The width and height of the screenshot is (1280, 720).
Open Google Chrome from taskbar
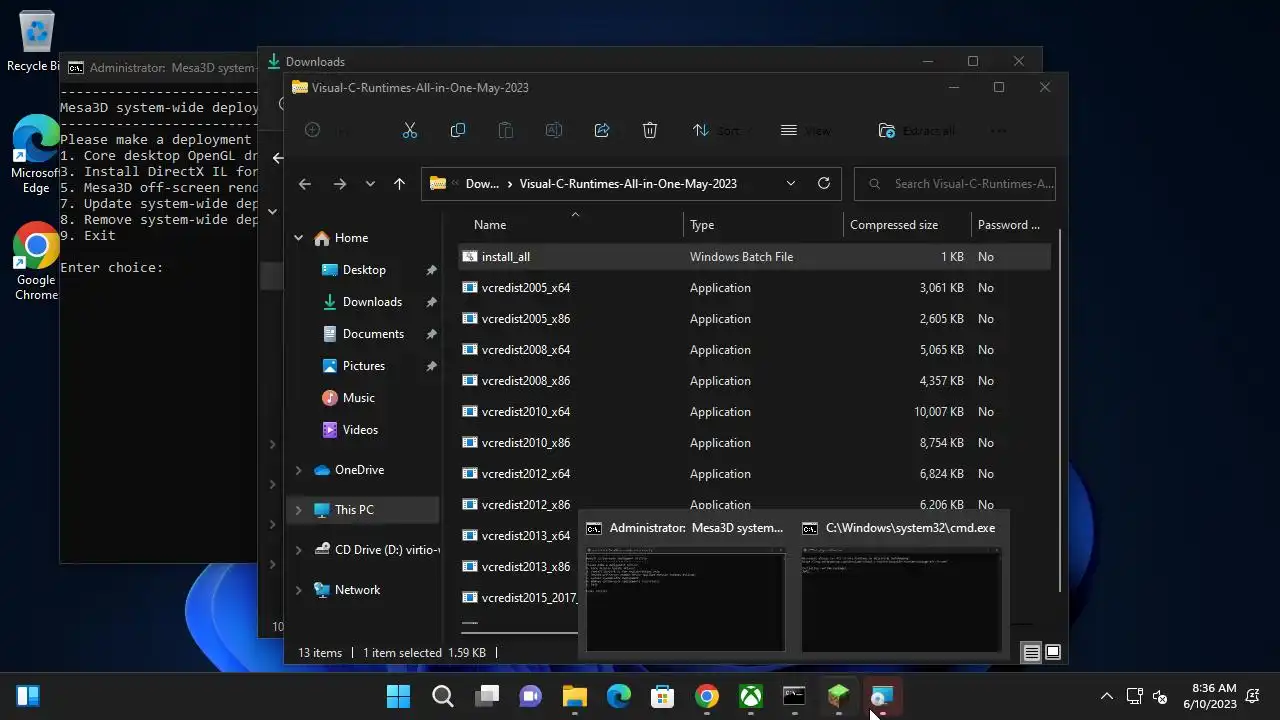coord(706,696)
